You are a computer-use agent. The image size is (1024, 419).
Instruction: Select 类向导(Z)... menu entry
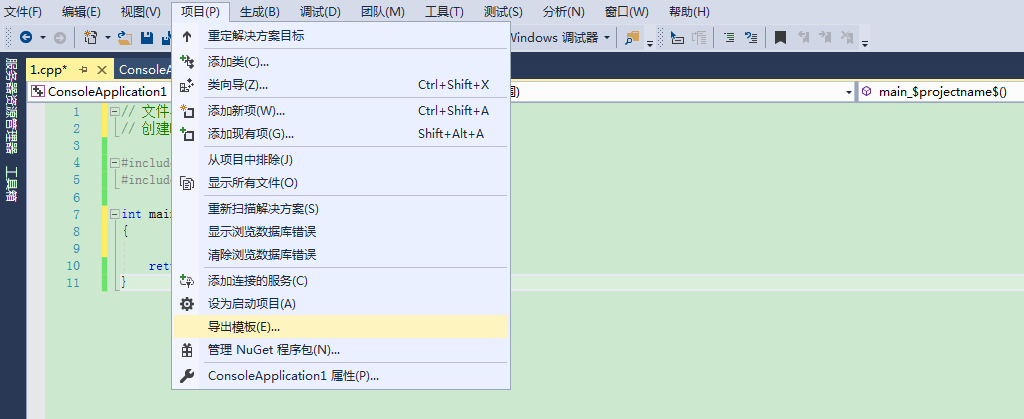340,85
